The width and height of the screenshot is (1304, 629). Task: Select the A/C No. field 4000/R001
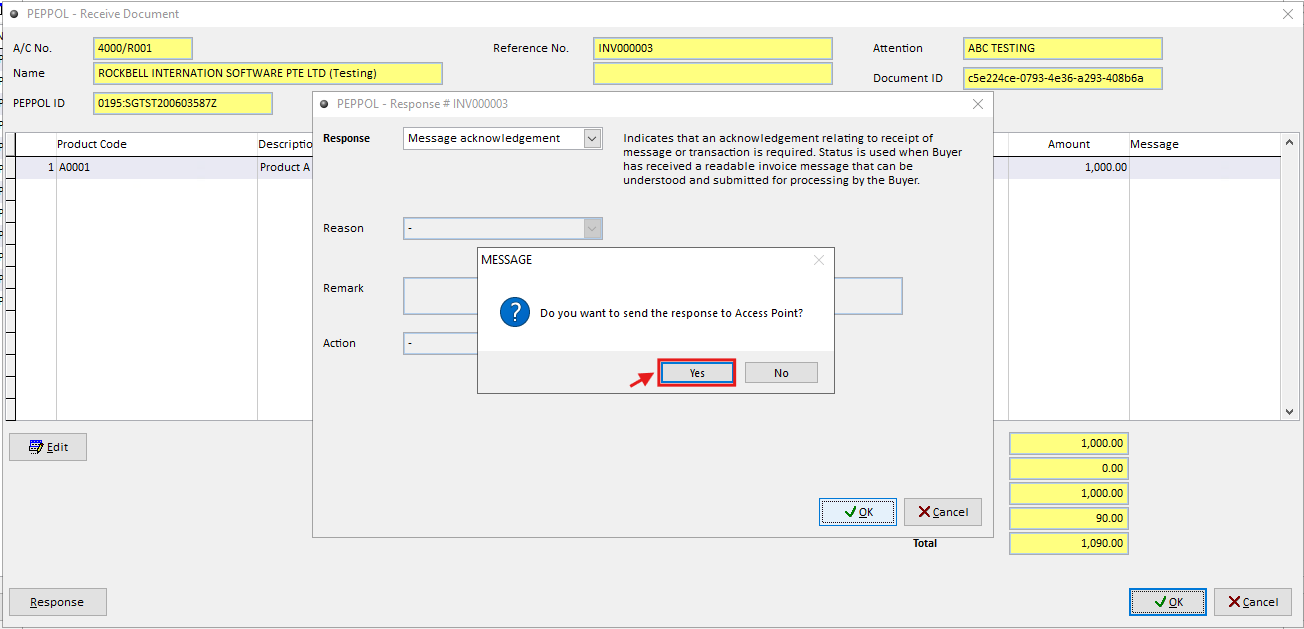click(143, 48)
